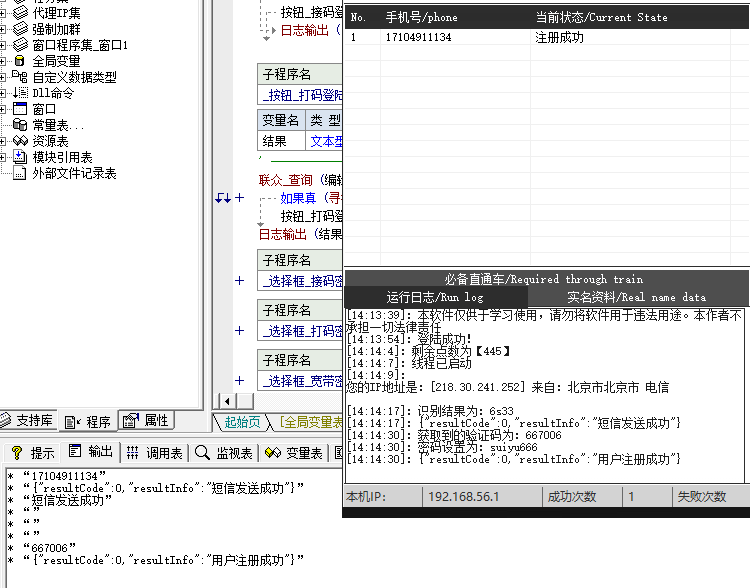The image size is (750, 588).
Task: Switch to 实名资料/Real name data tab
Action: coord(637,297)
